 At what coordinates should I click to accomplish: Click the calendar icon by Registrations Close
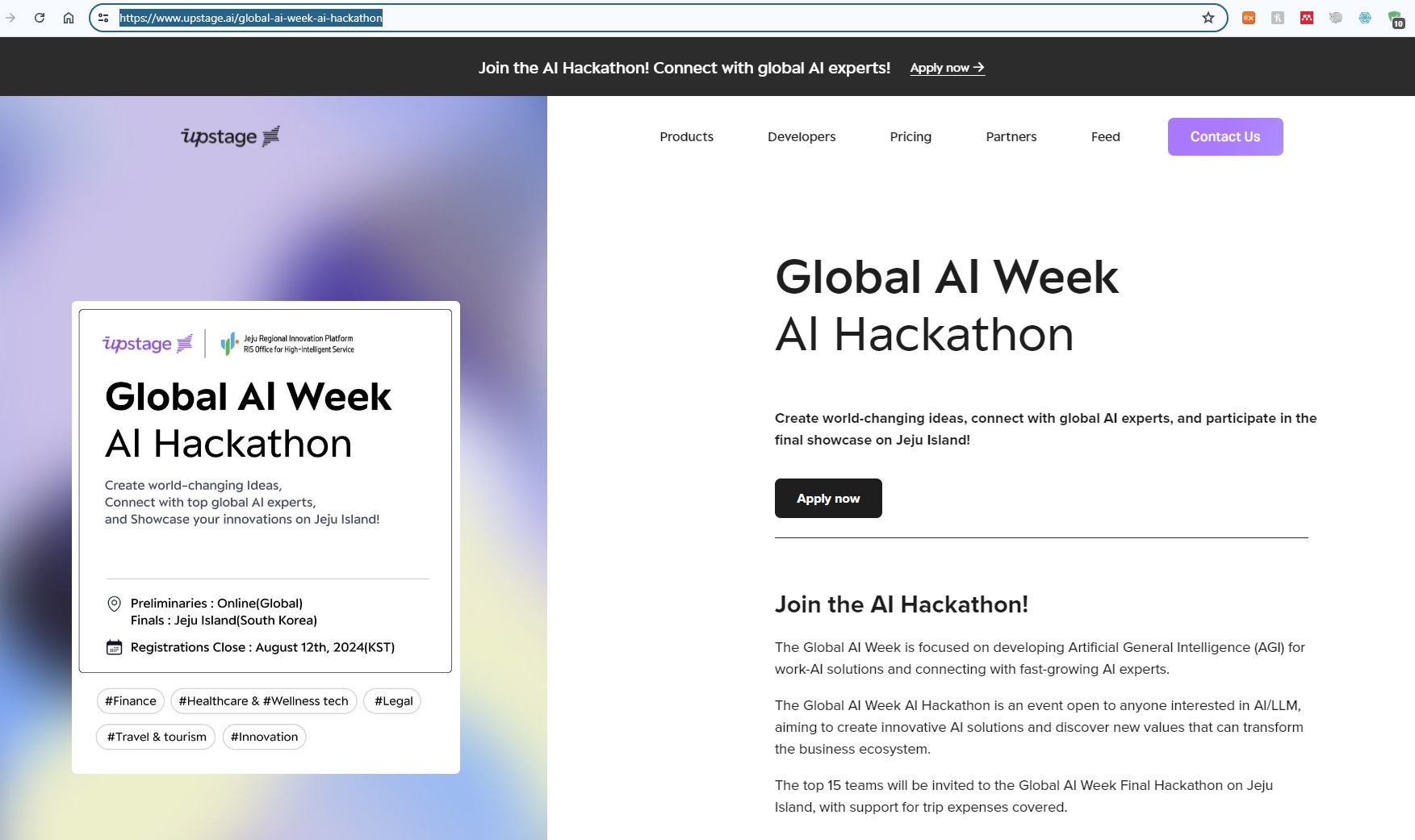(x=115, y=647)
